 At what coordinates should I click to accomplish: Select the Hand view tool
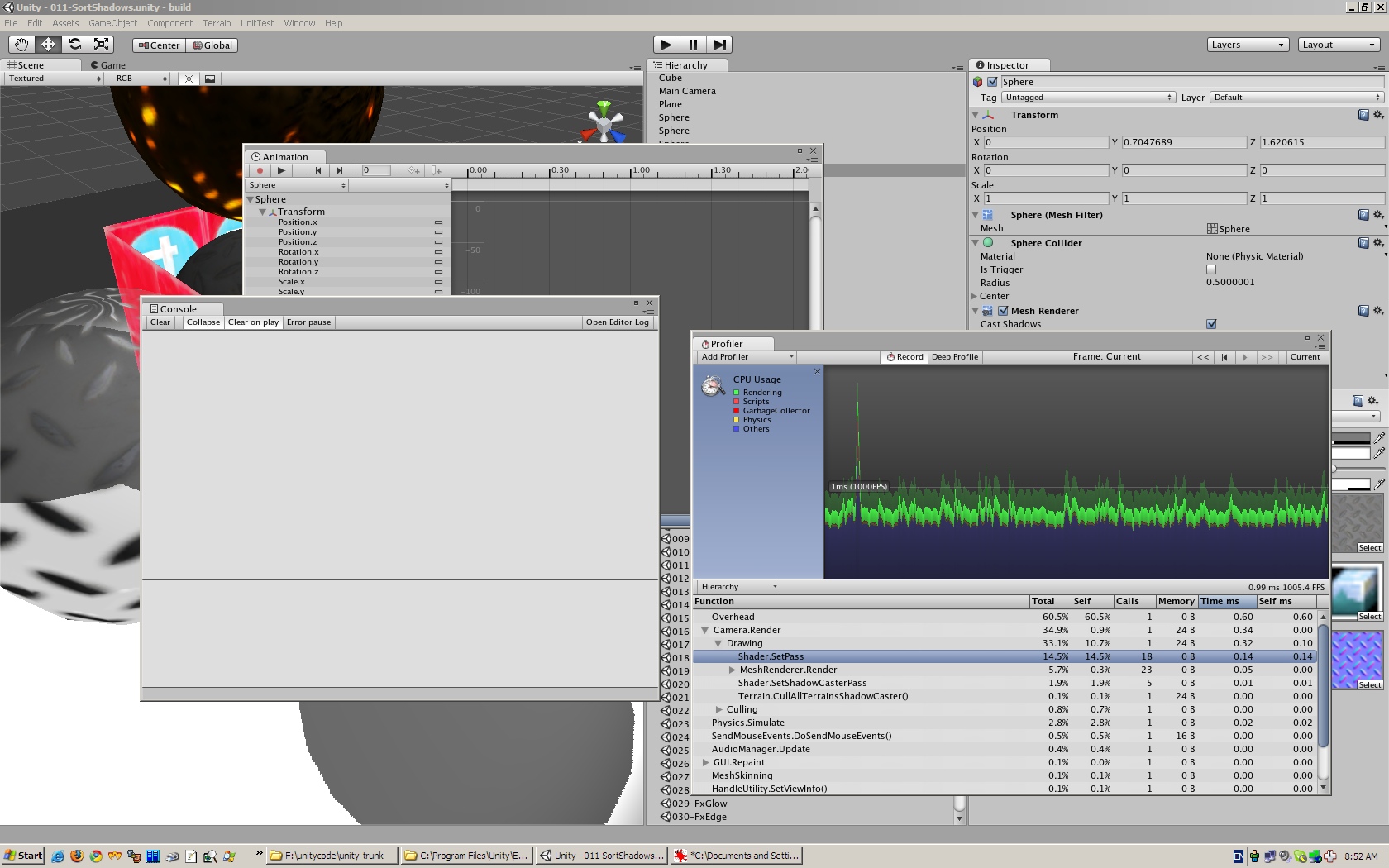(x=21, y=45)
